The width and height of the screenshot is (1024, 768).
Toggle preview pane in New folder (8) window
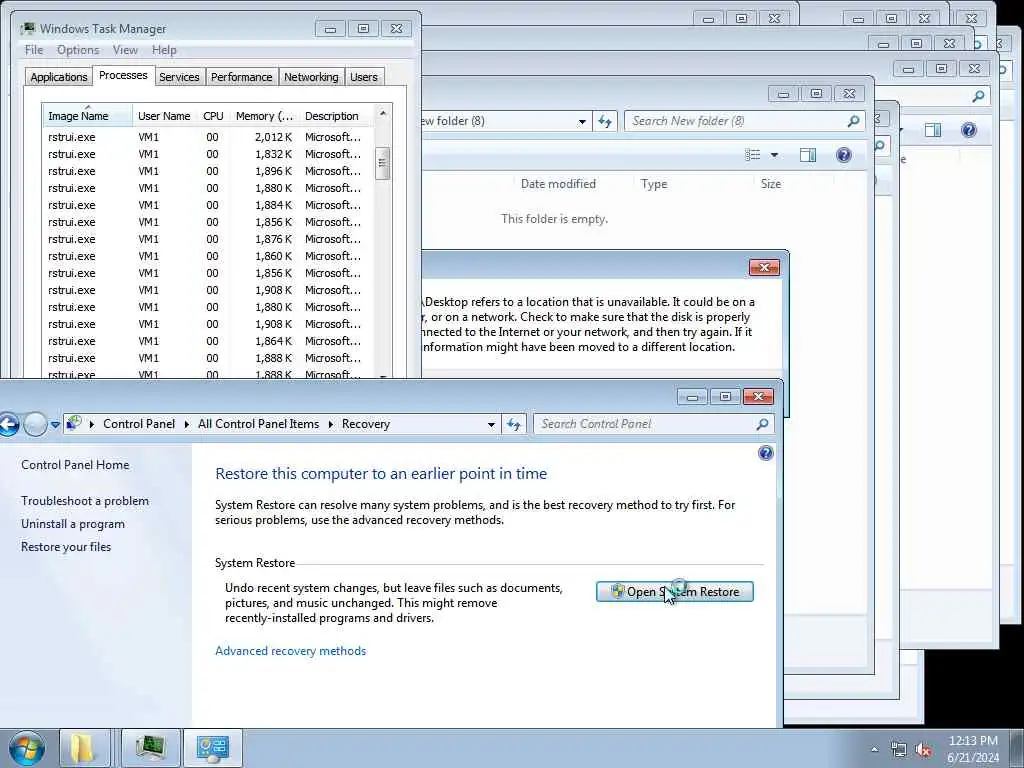point(808,155)
